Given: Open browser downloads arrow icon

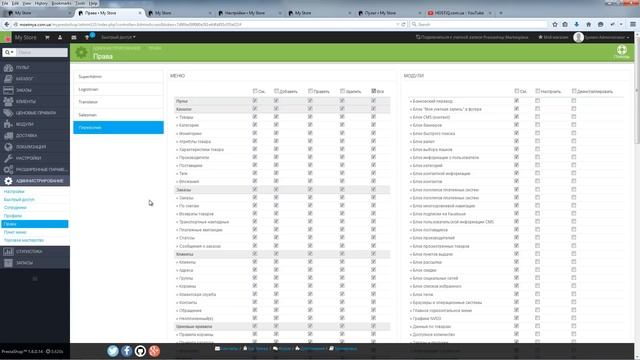Looking at the screenshot, I should pos(576,24).
